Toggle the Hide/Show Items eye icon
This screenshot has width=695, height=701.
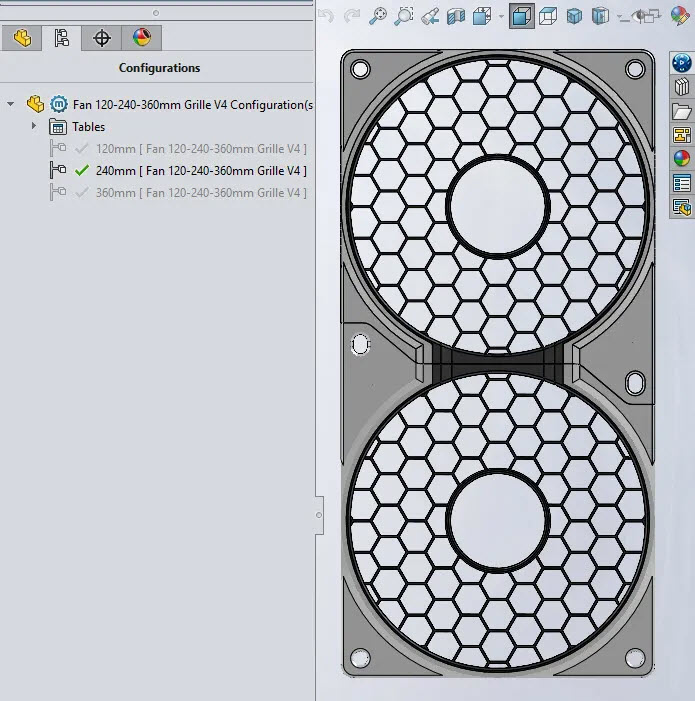tap(638, 15)
